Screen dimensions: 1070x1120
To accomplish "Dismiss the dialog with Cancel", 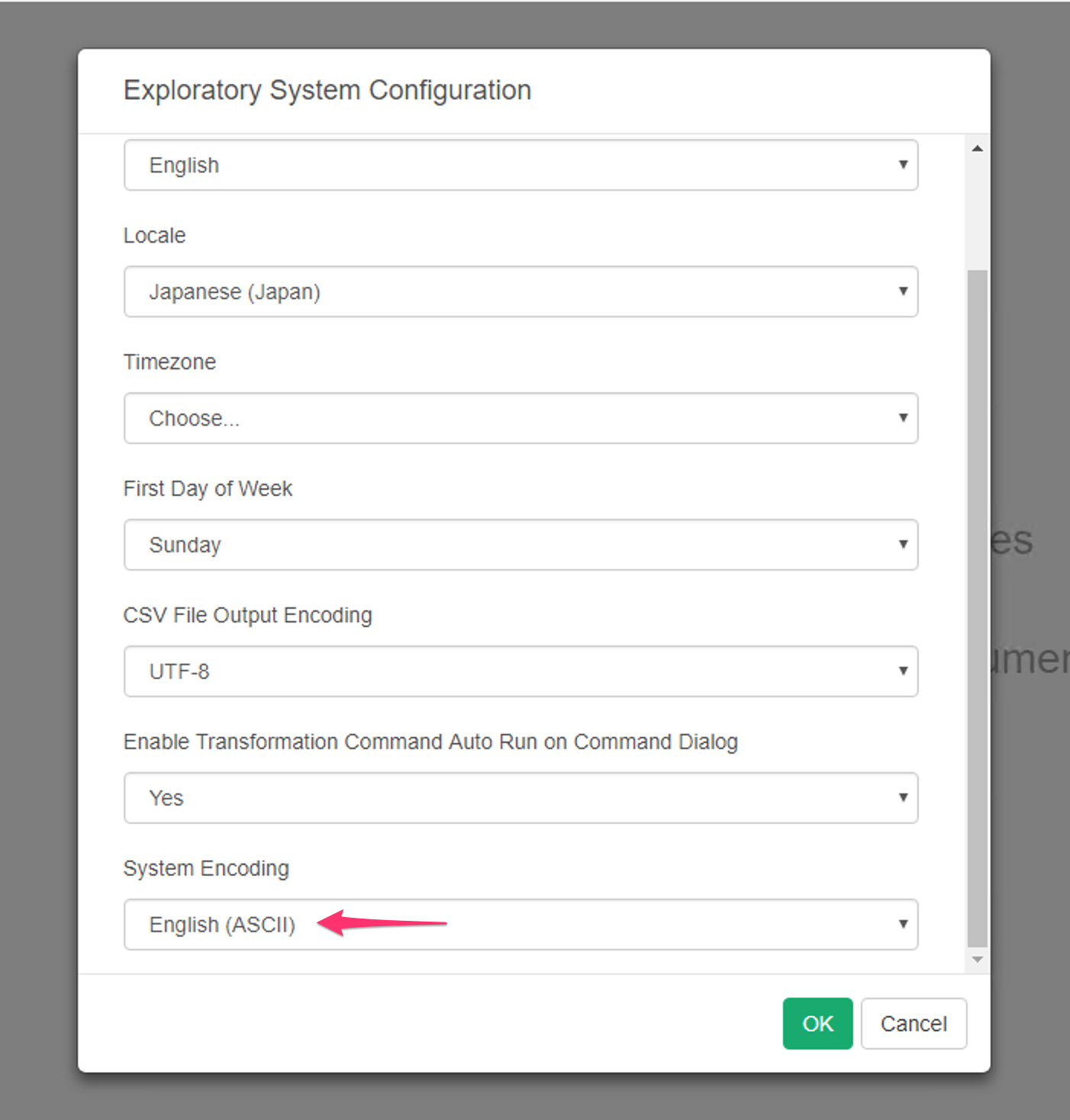I will (x=914, y=1024).
